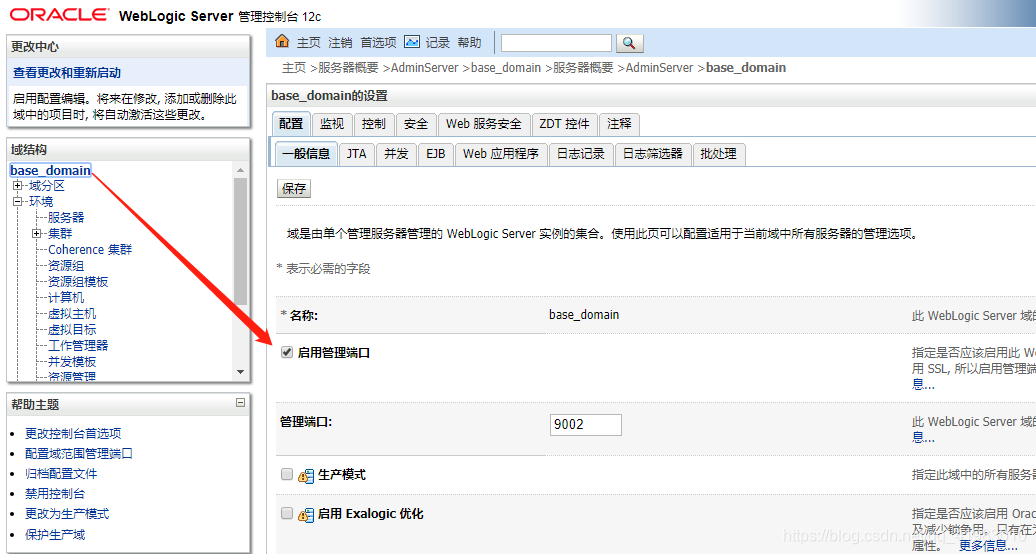This screenshot has width=1036, height=554.
Task: Open 并发模板 tree item
Action: (72, 362)
